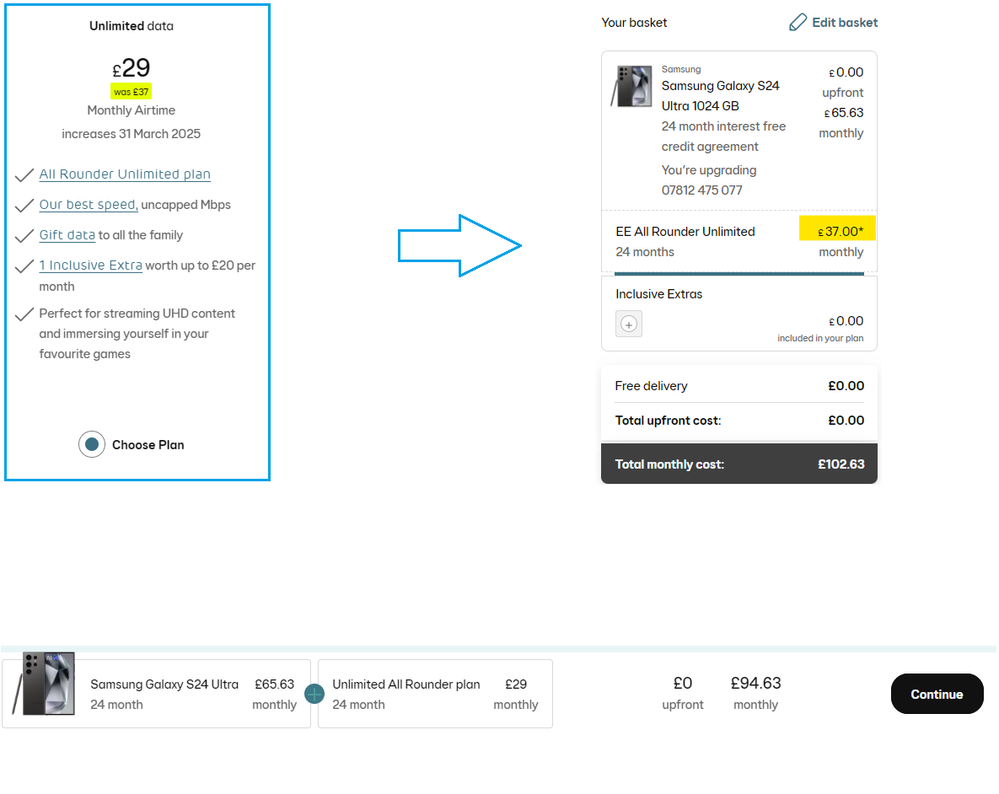
Task: Click the Unlimited All Rounder plan summary card
Action: (435, 694)
